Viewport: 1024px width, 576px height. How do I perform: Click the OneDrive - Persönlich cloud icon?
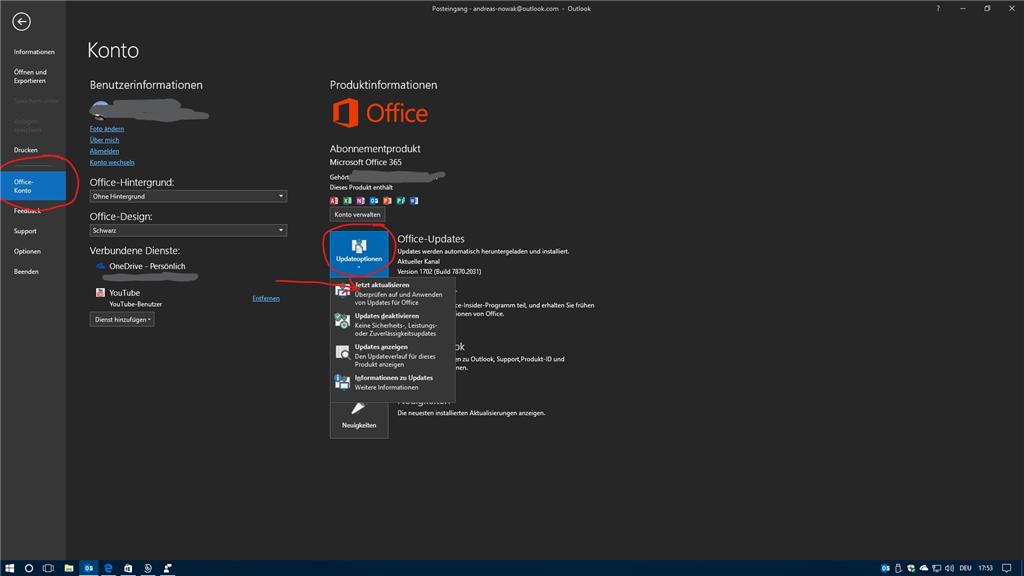pos(100,266)
